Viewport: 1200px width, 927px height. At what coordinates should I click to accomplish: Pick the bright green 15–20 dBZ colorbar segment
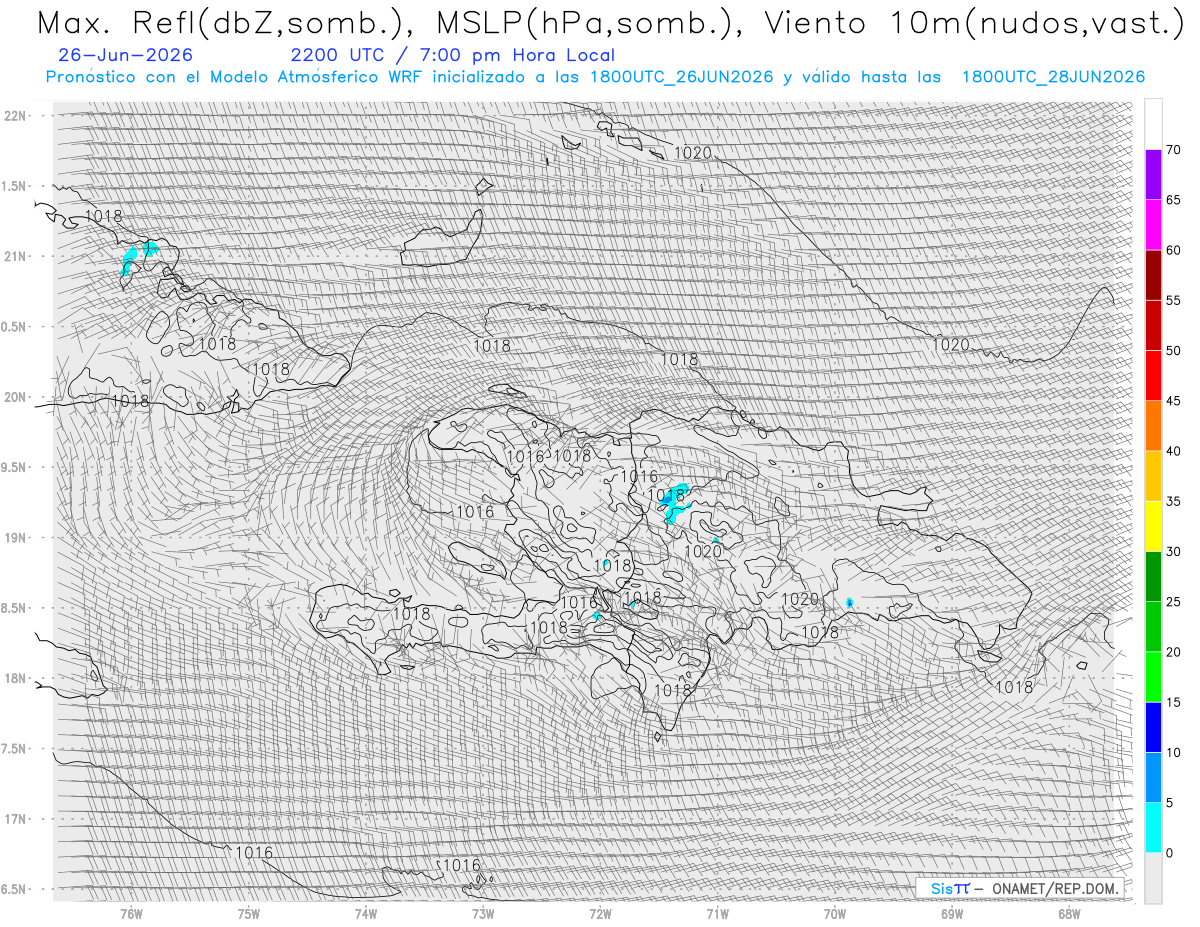(1153, 677)
